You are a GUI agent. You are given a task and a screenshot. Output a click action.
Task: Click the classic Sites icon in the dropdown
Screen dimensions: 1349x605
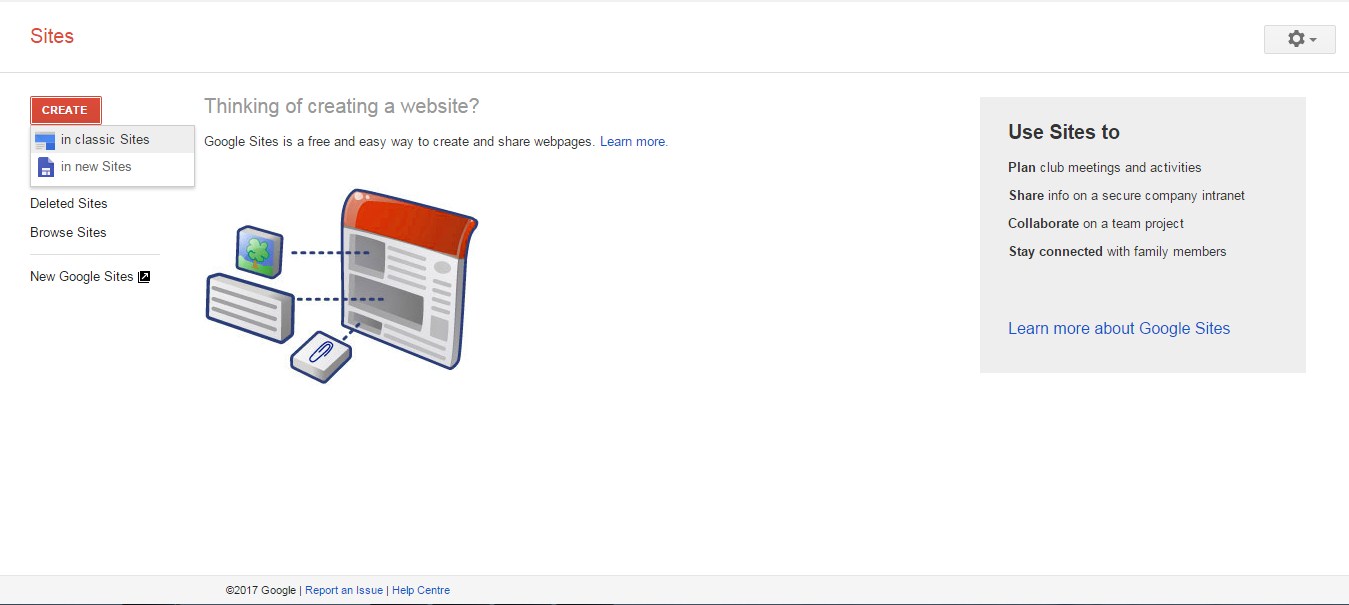(x=45, y=141)
